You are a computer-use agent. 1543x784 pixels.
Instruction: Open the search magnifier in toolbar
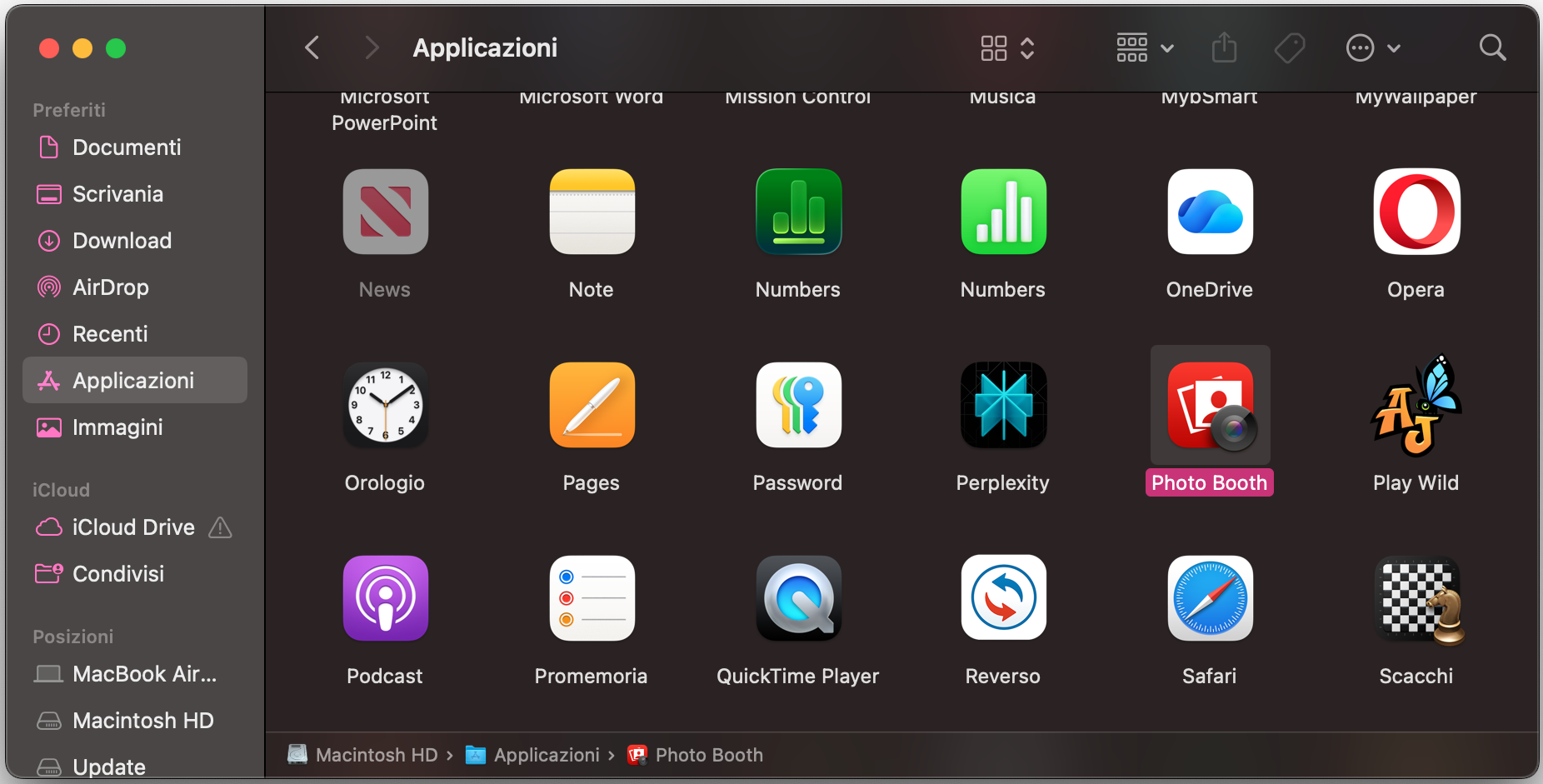(x=1492, y=47)
